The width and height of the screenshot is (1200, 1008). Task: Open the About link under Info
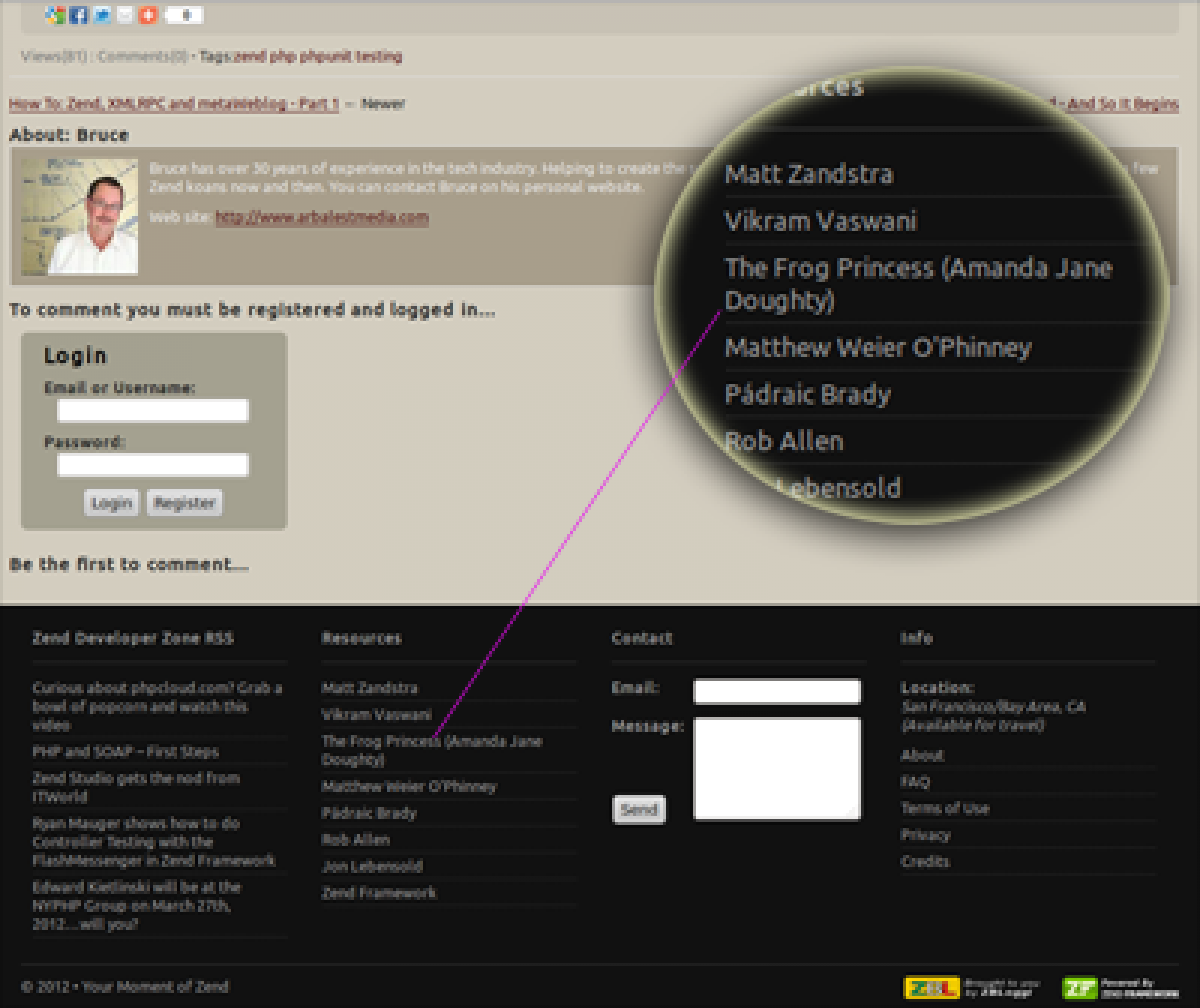click(x=922, y=755)
